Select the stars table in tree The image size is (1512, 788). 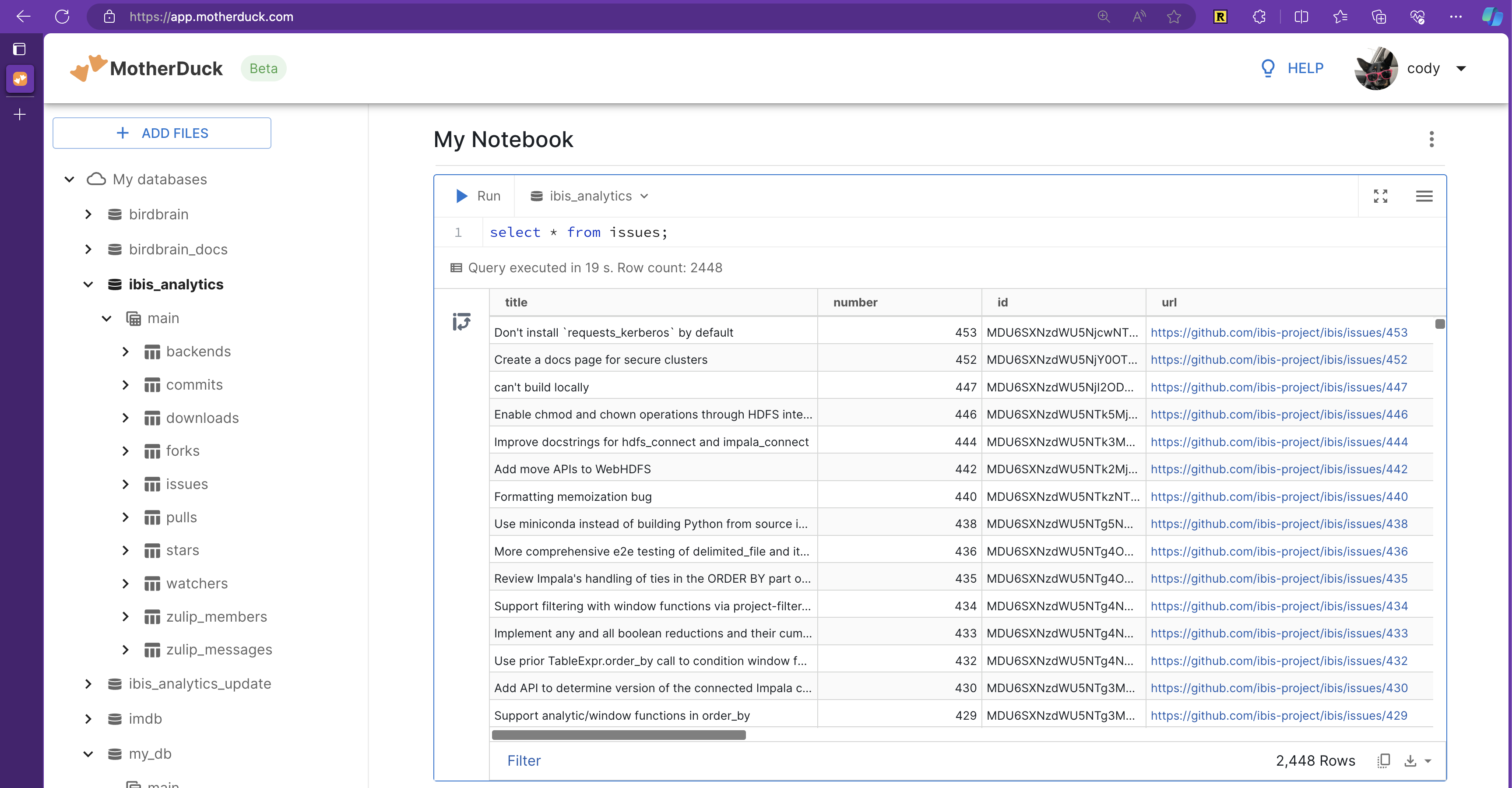[183, 550]
